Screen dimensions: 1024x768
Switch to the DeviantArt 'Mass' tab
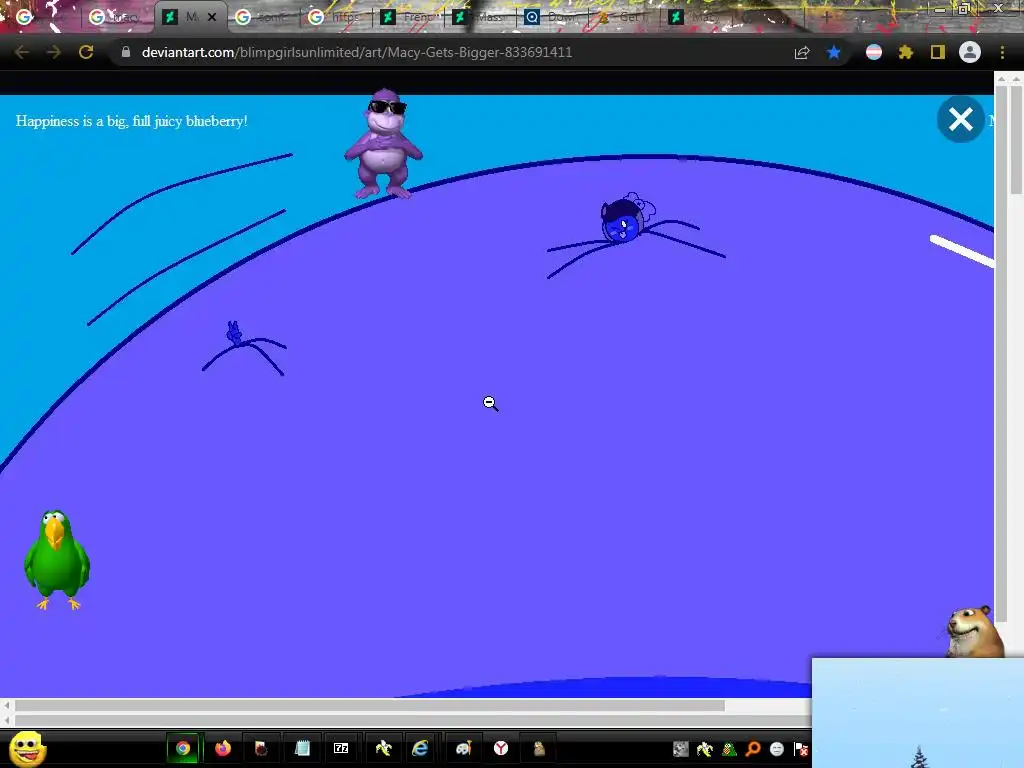pyautogui.click(x=480, y=17)
